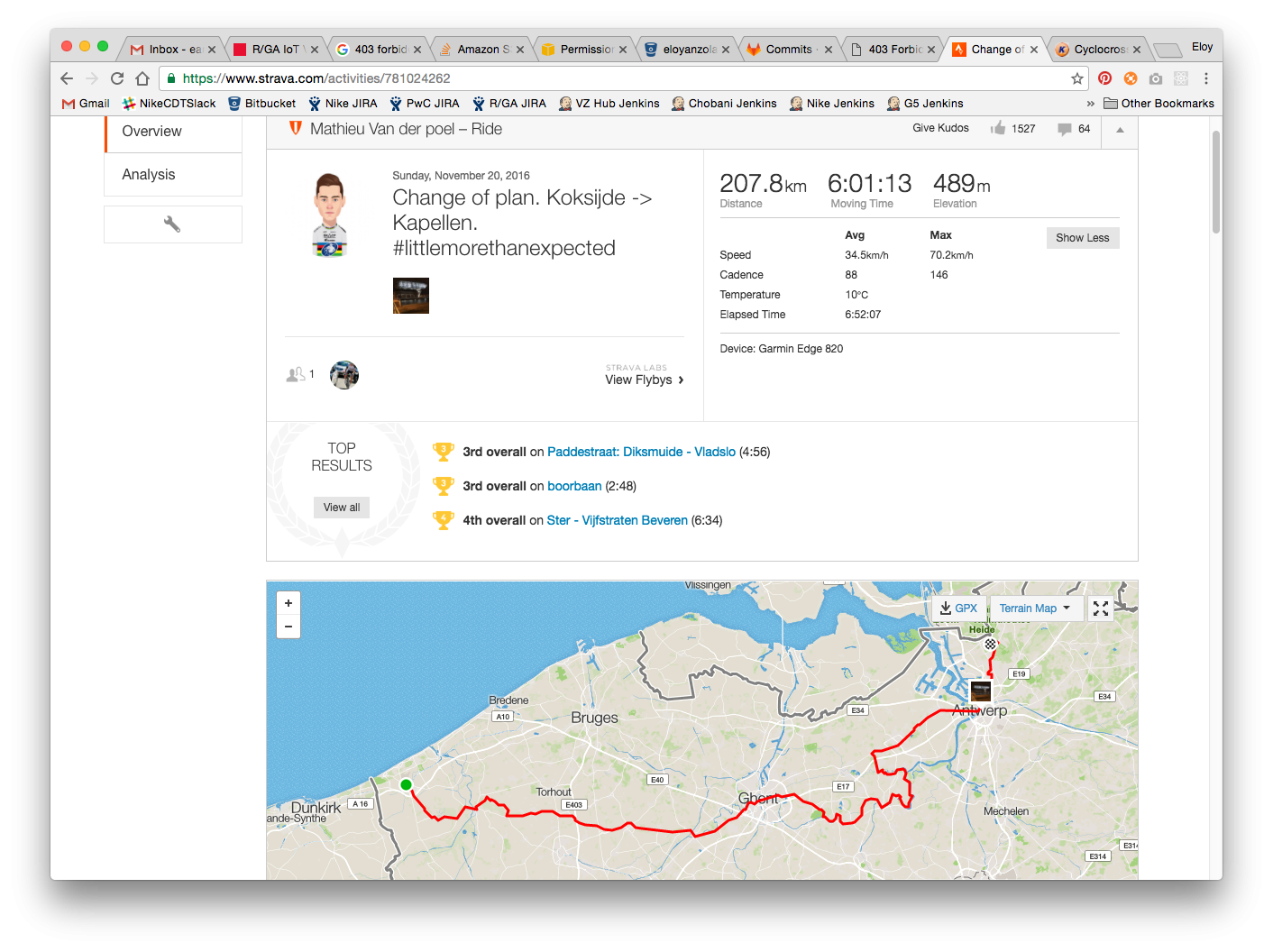1273x952 pixels.
Task: Open the group ride participant avatar
Action: 344,375
